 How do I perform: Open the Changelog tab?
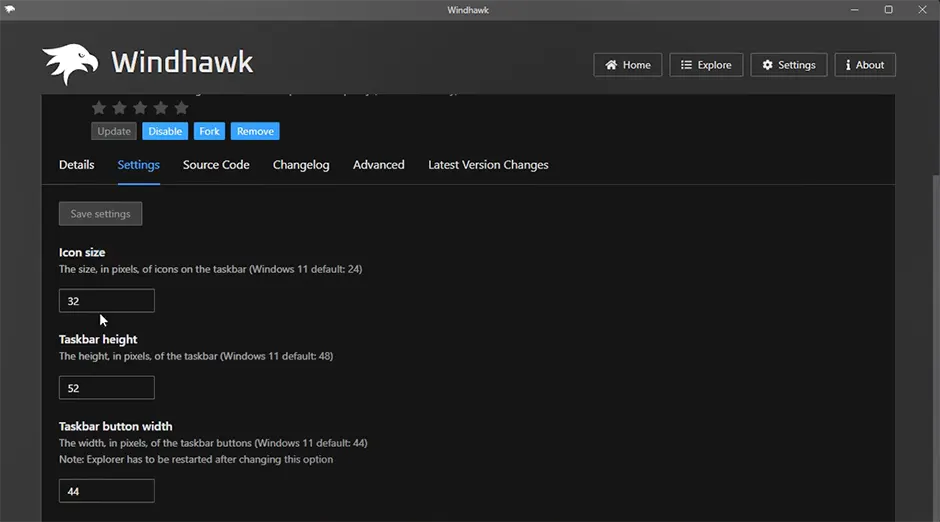pos(301,165)
